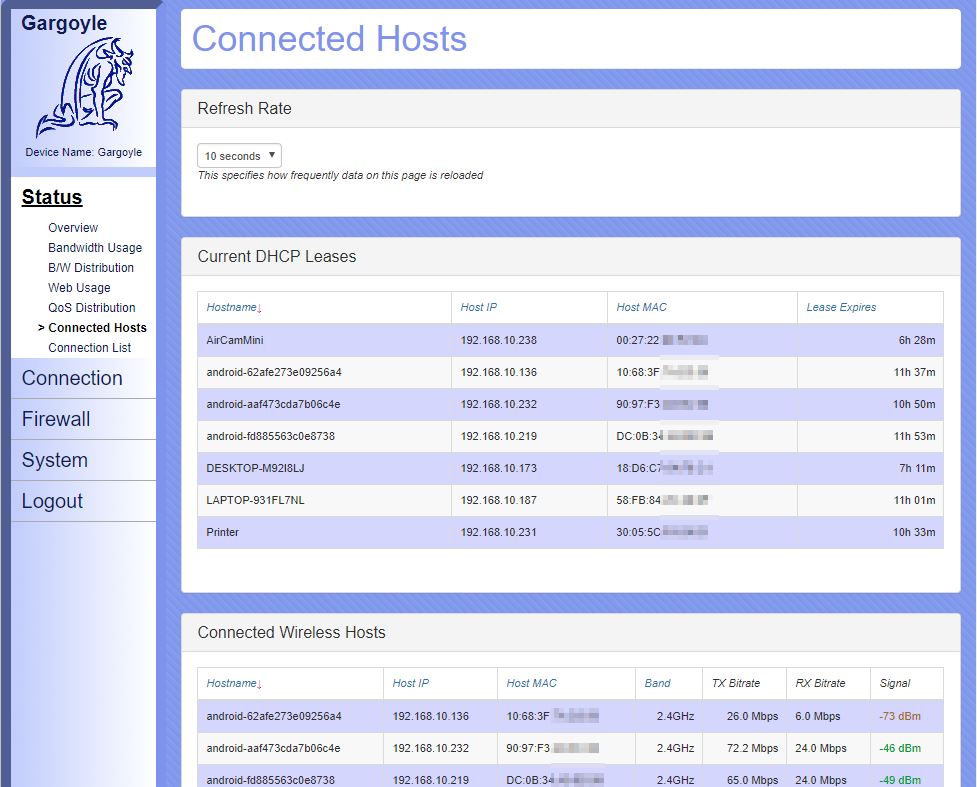
Task: Click Logout in the sidebar
Action: [52, 501]
